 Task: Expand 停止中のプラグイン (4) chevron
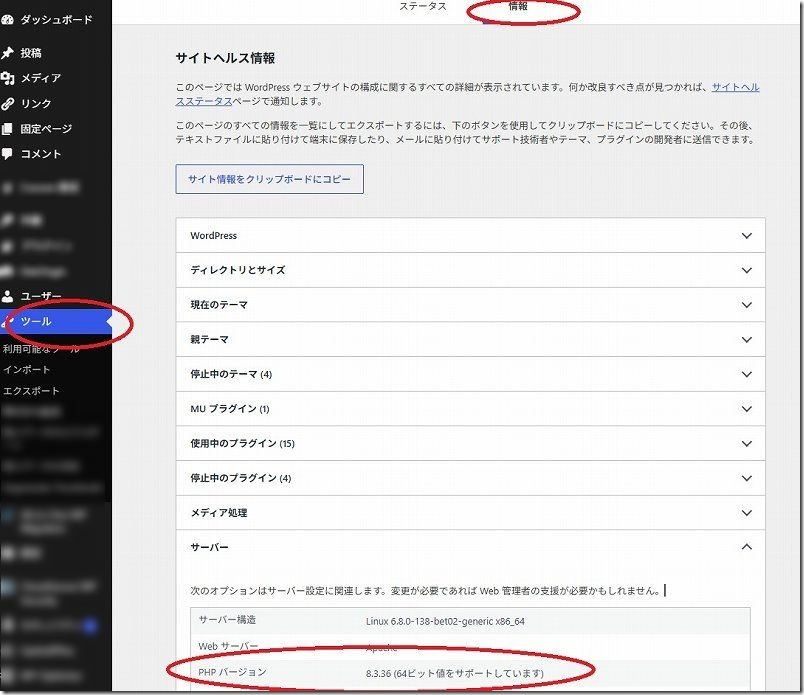[747, 478]
